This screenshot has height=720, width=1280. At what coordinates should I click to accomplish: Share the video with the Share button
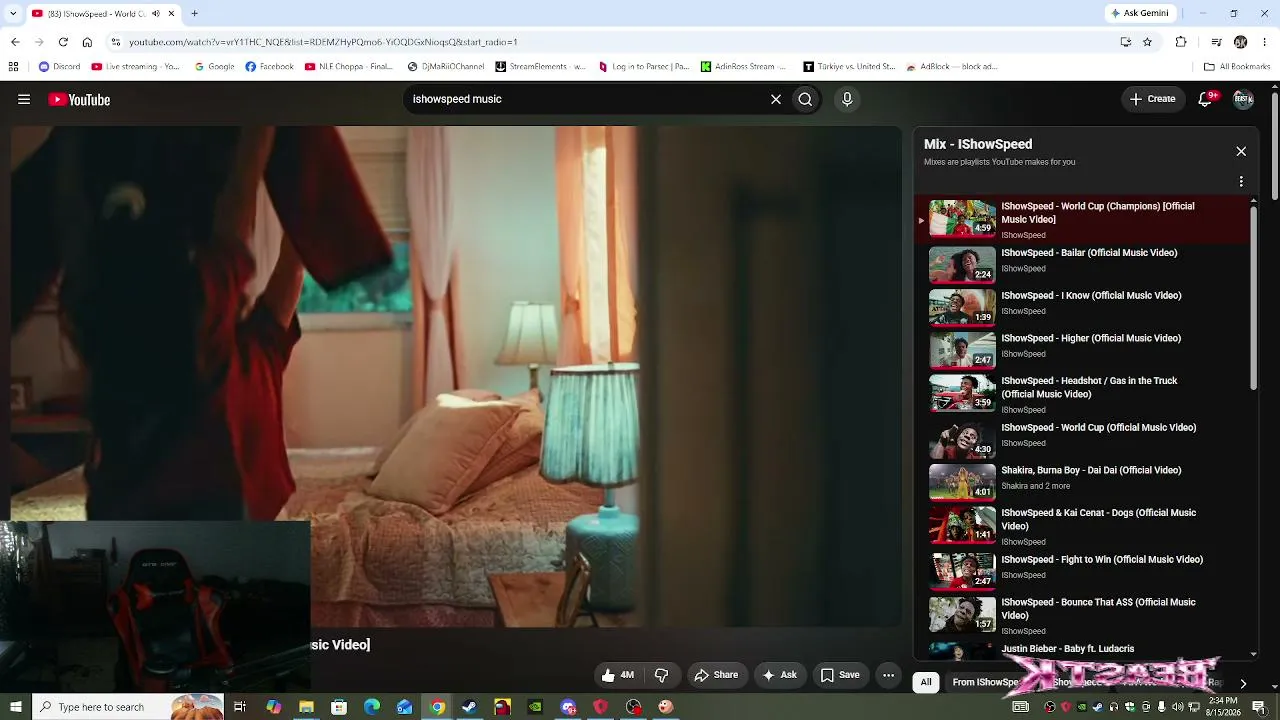point(716,675)
